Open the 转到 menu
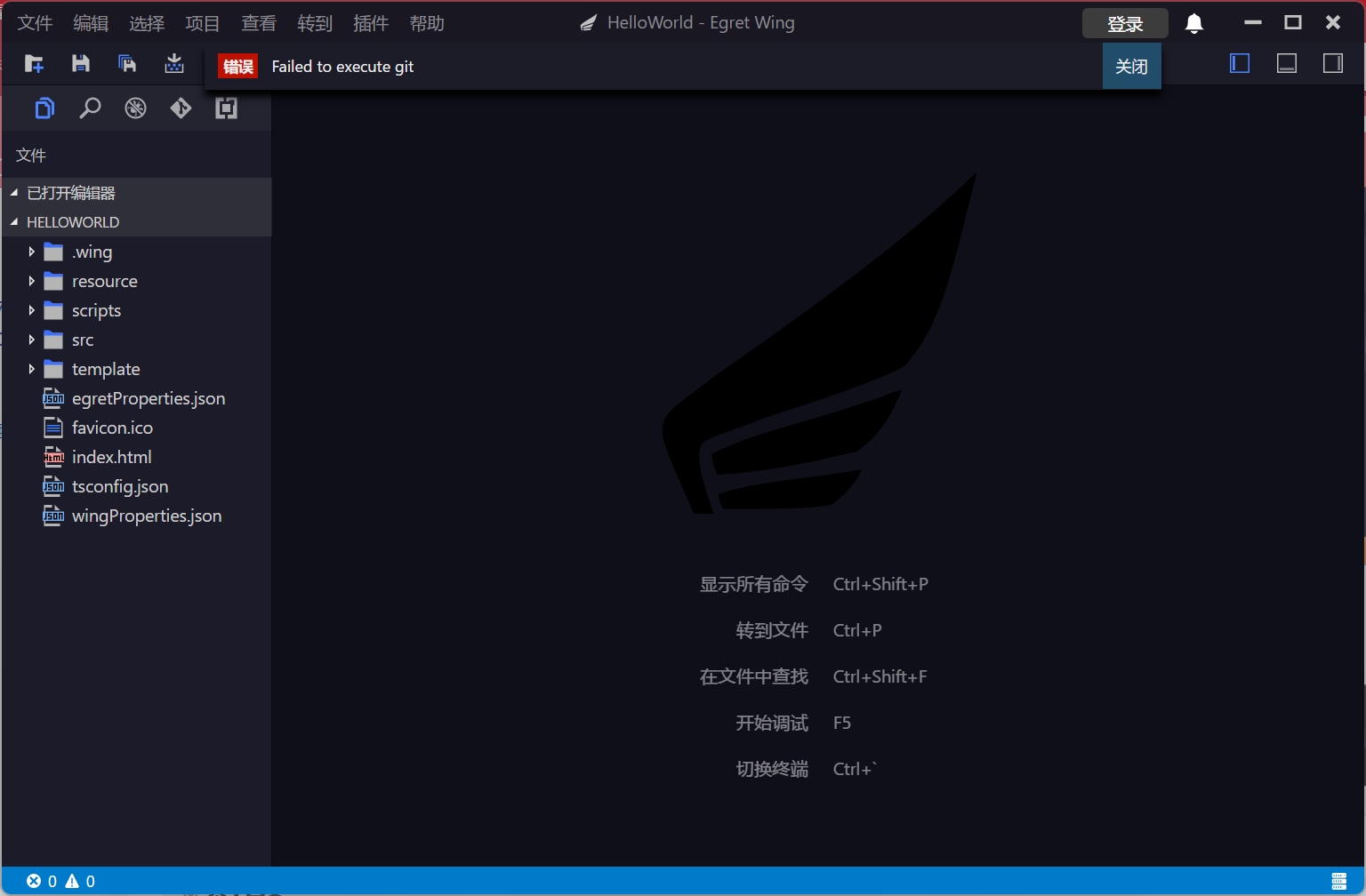 315,23
